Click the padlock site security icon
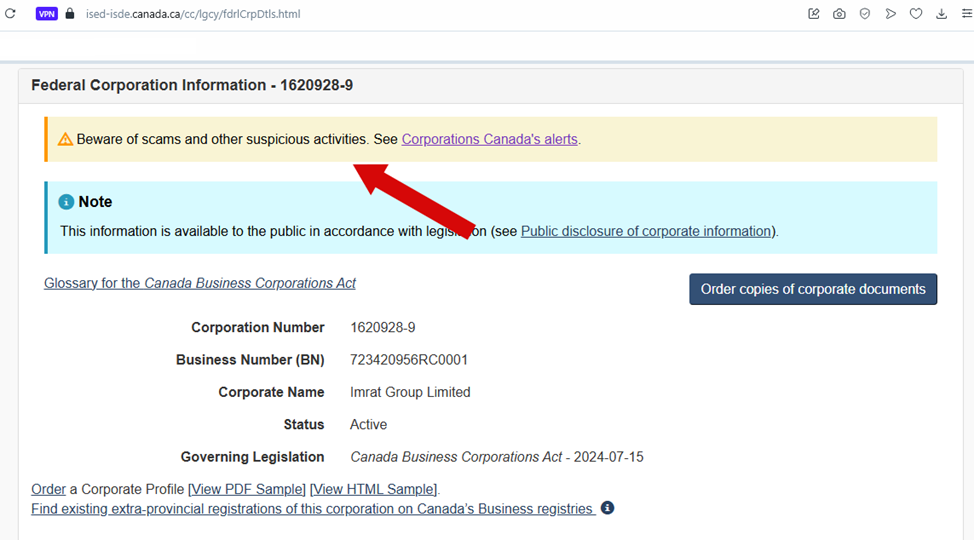The width and height of the screenshot is (974, 540). coord(70,14)
